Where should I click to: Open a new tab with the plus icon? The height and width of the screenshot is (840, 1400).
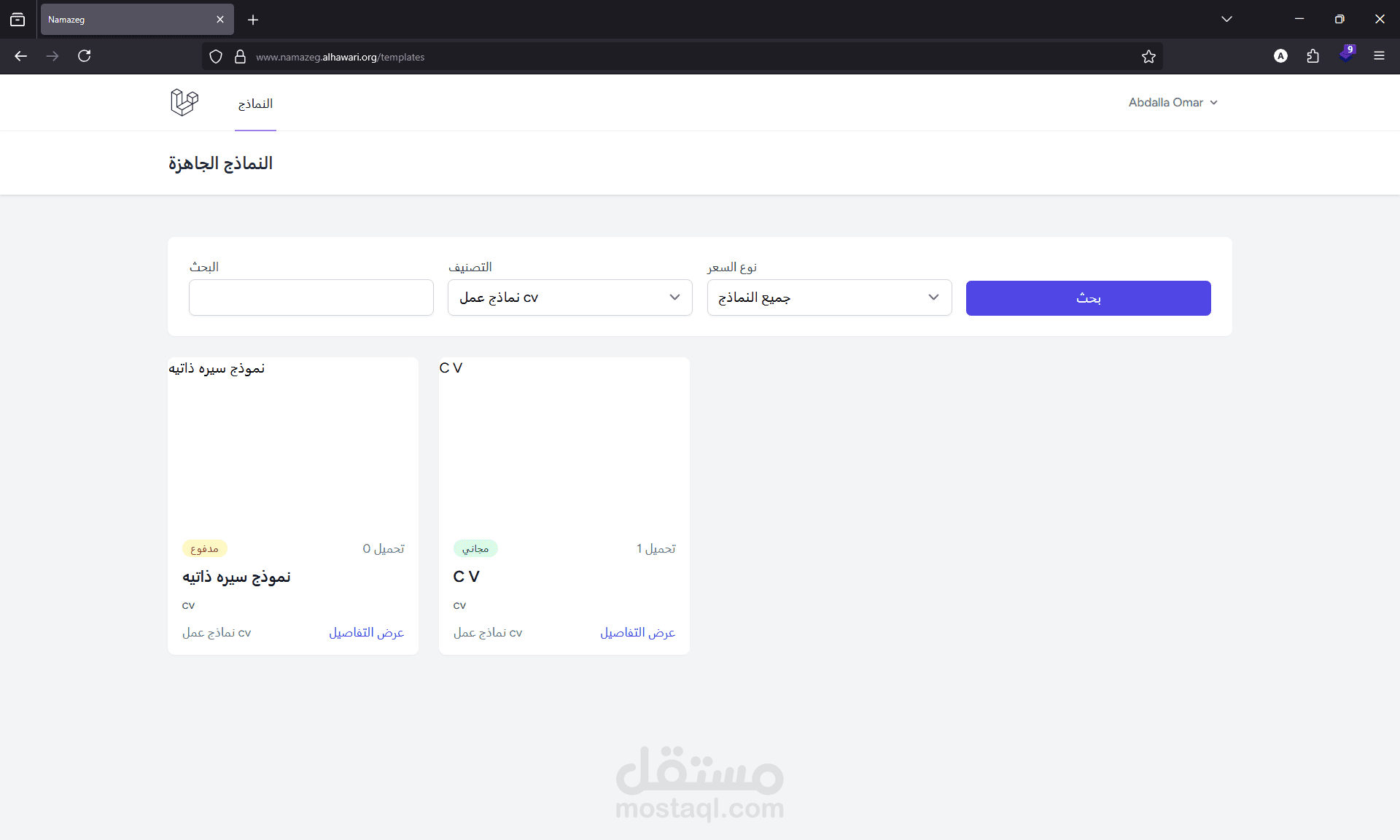point(253,20)
